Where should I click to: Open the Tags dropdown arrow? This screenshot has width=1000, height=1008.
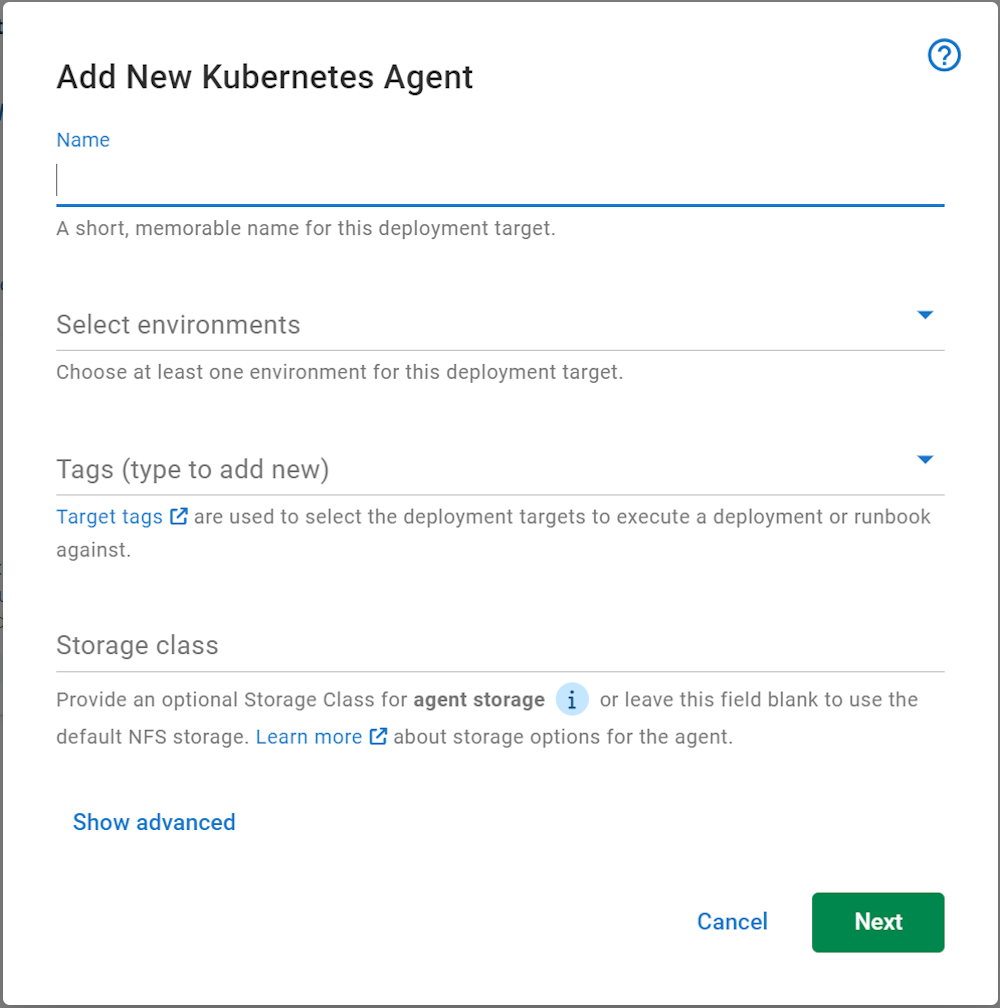pos(926,459)
